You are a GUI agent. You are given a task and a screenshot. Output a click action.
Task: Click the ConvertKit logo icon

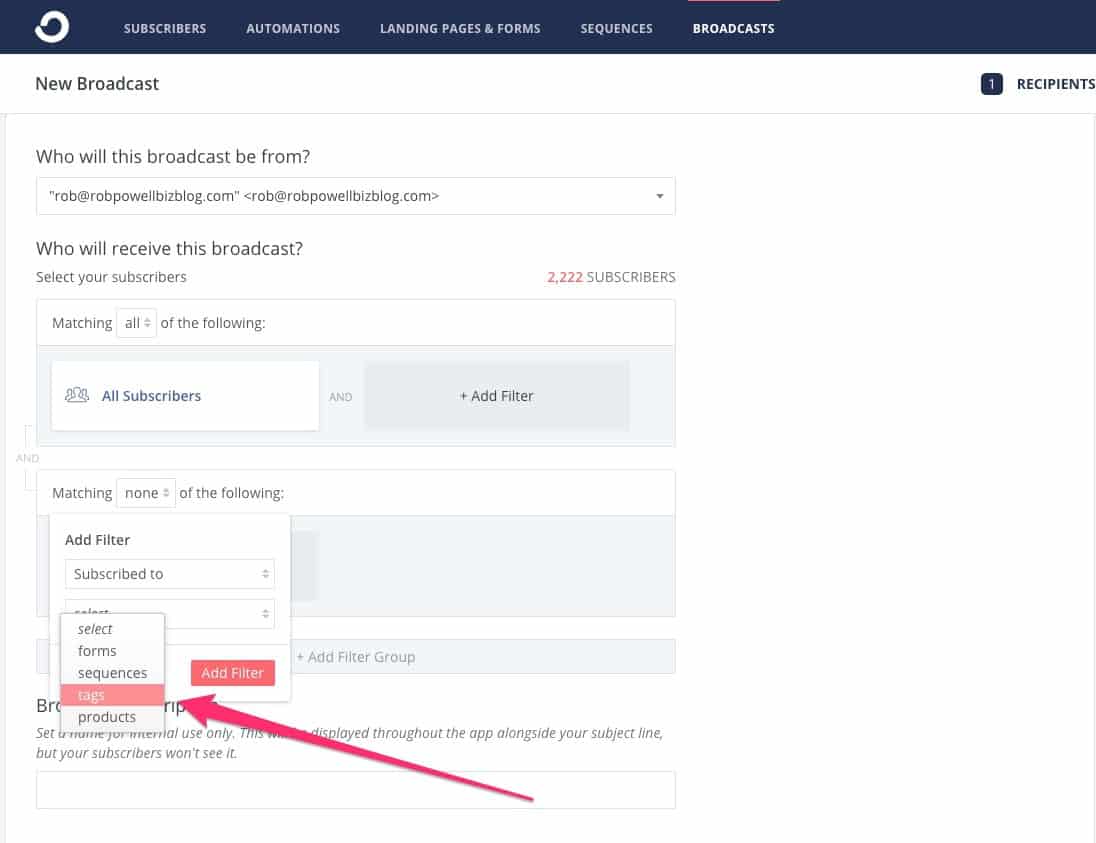52,27
